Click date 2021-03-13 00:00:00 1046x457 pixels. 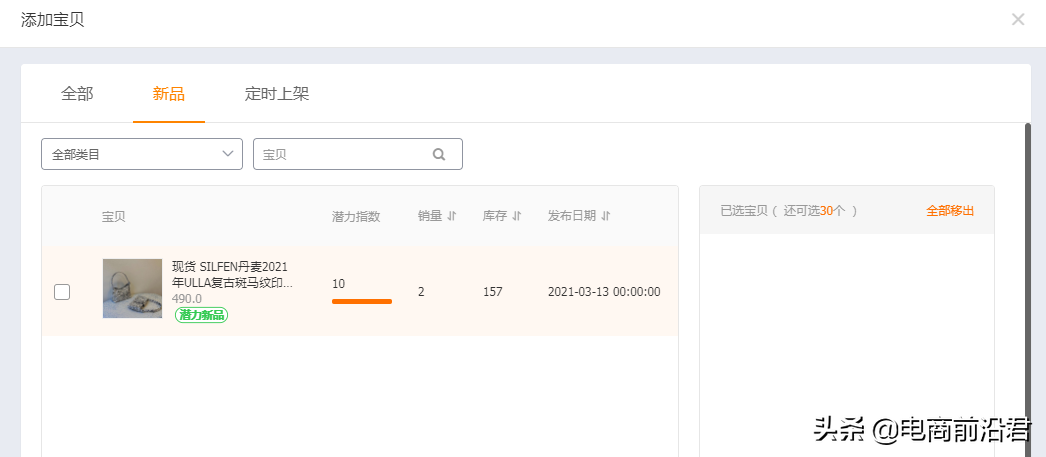[604, 292]
